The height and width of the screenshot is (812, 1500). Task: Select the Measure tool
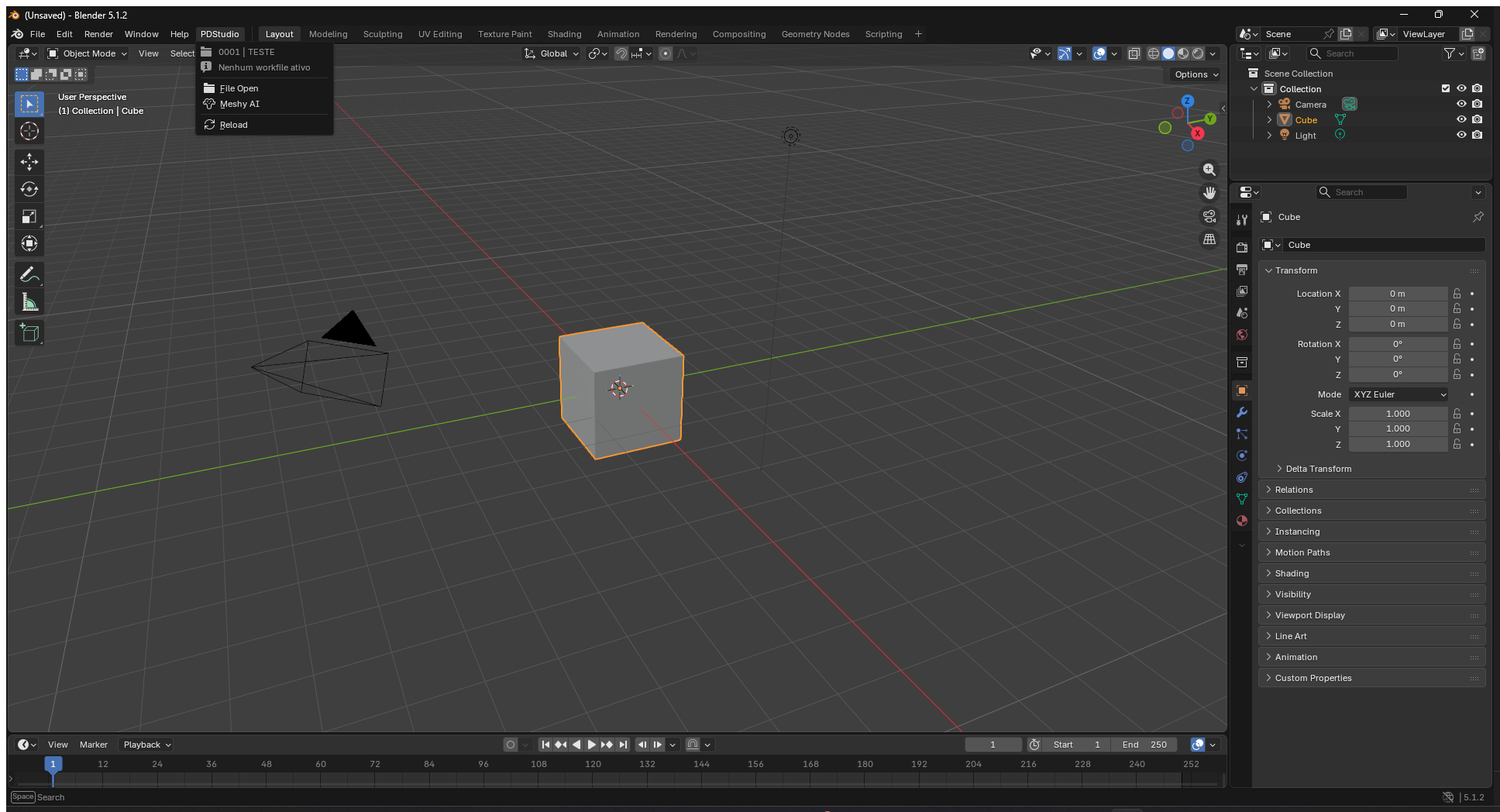click(29, 302)
